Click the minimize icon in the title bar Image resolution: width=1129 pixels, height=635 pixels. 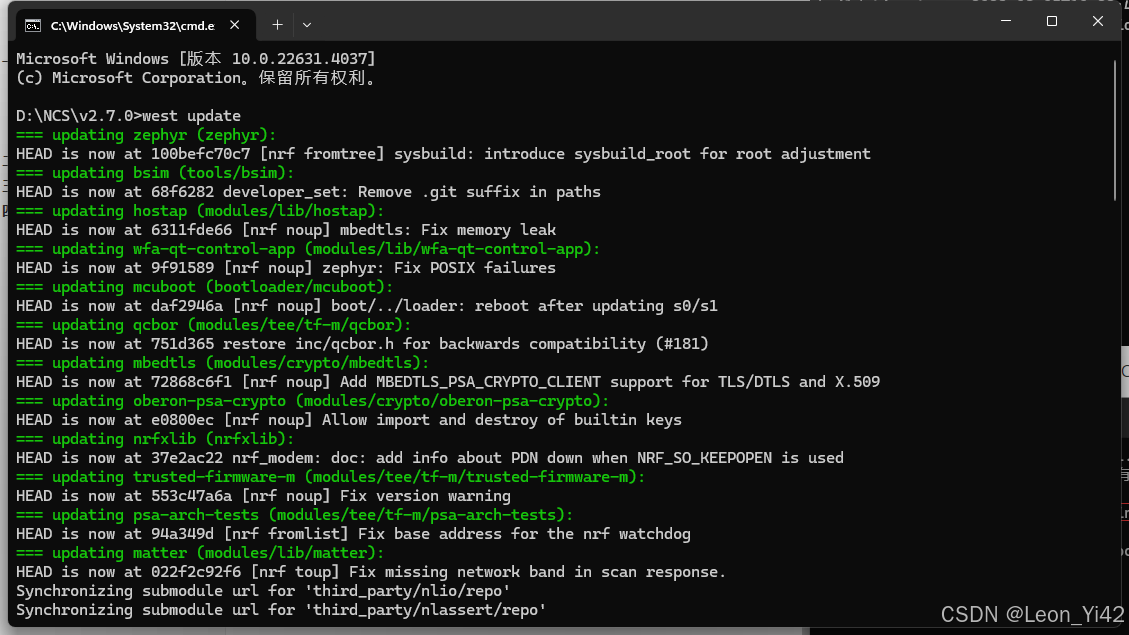click(1005, 21)
